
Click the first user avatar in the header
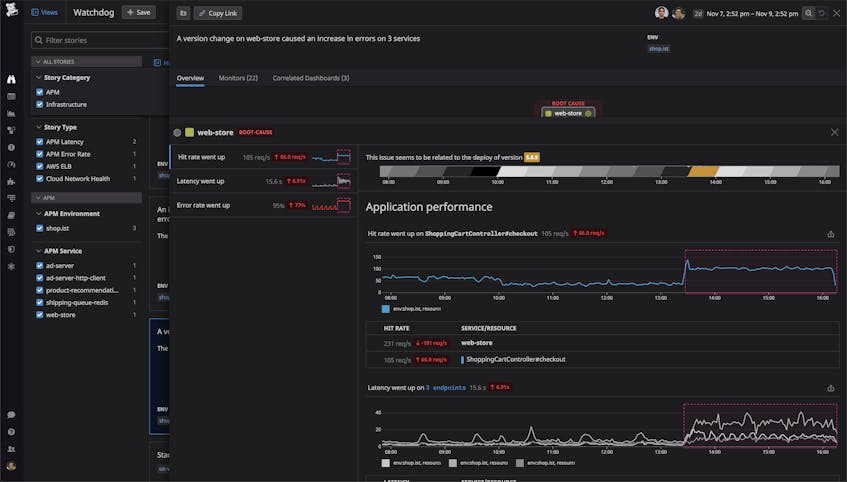pos(662,12)
